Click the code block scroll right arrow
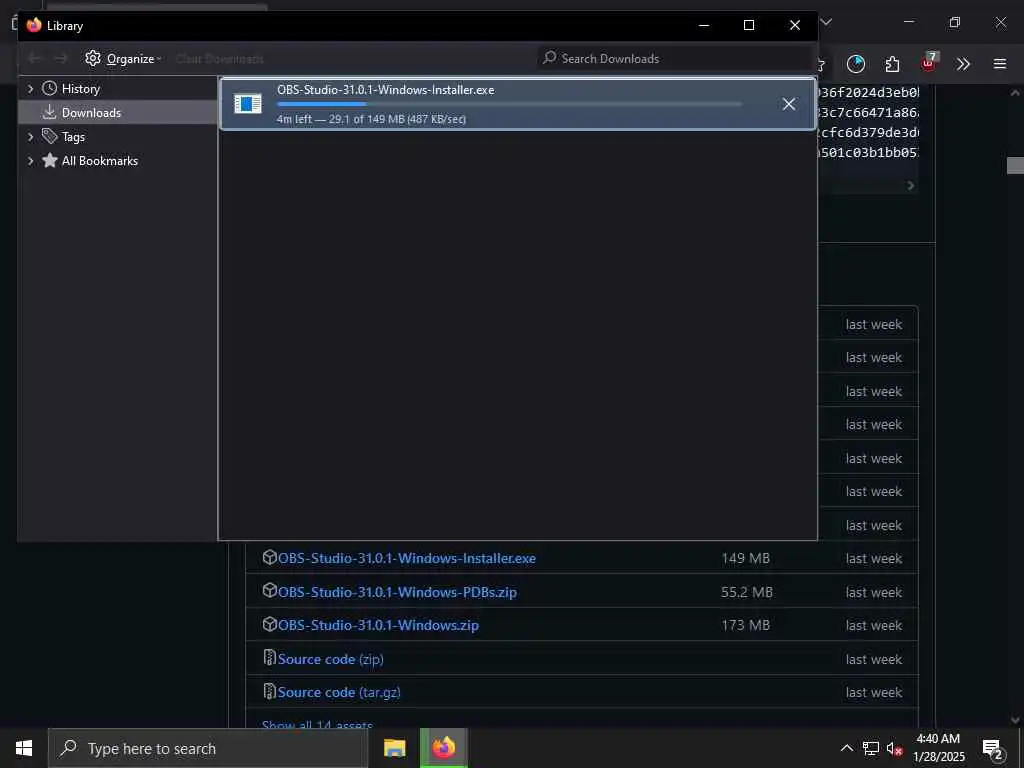The image size is (1024, 768). point(910,186)
